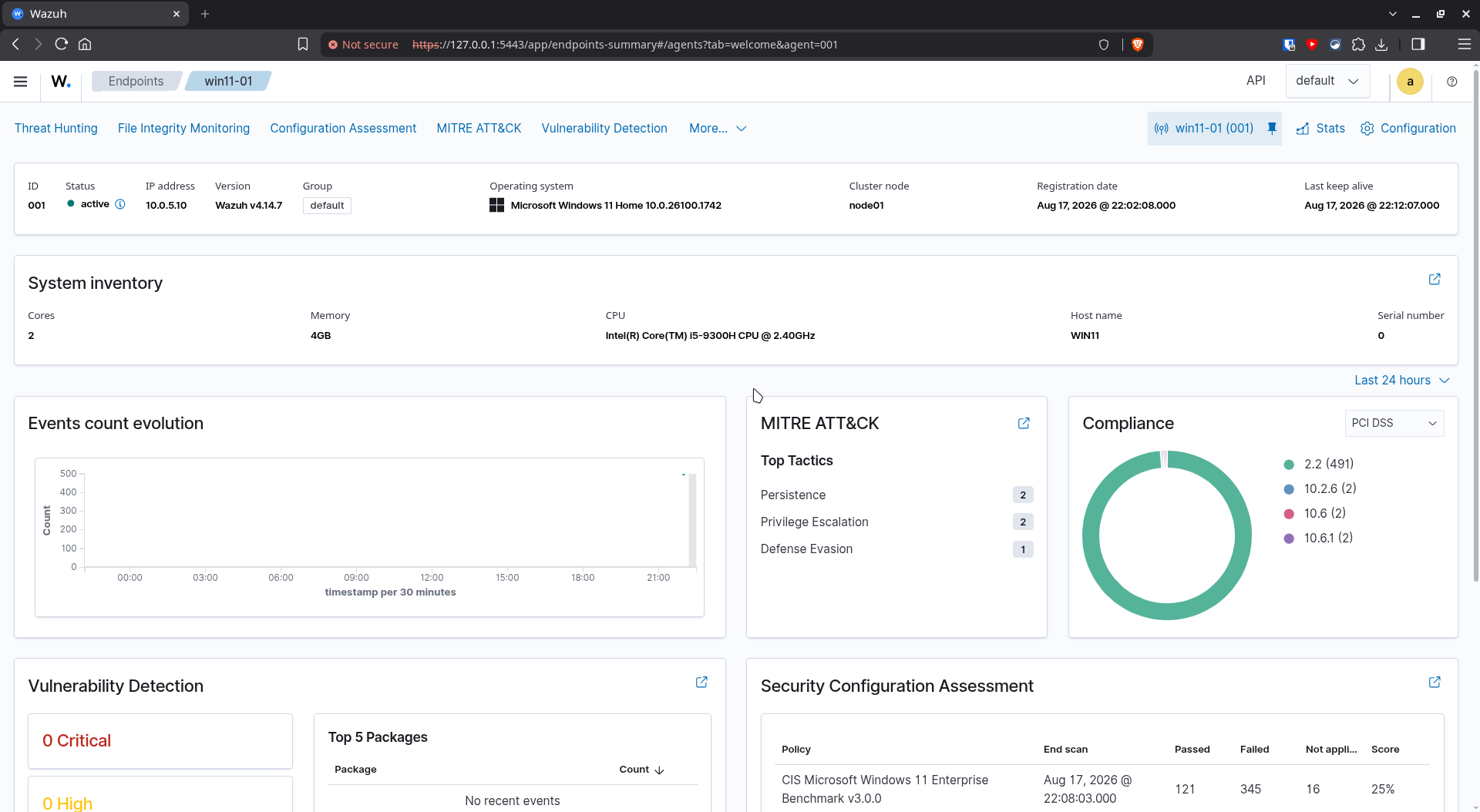Viewport: 1480px width, 812px height.
Task: Click the active status info icon
Action: point(120,204)
